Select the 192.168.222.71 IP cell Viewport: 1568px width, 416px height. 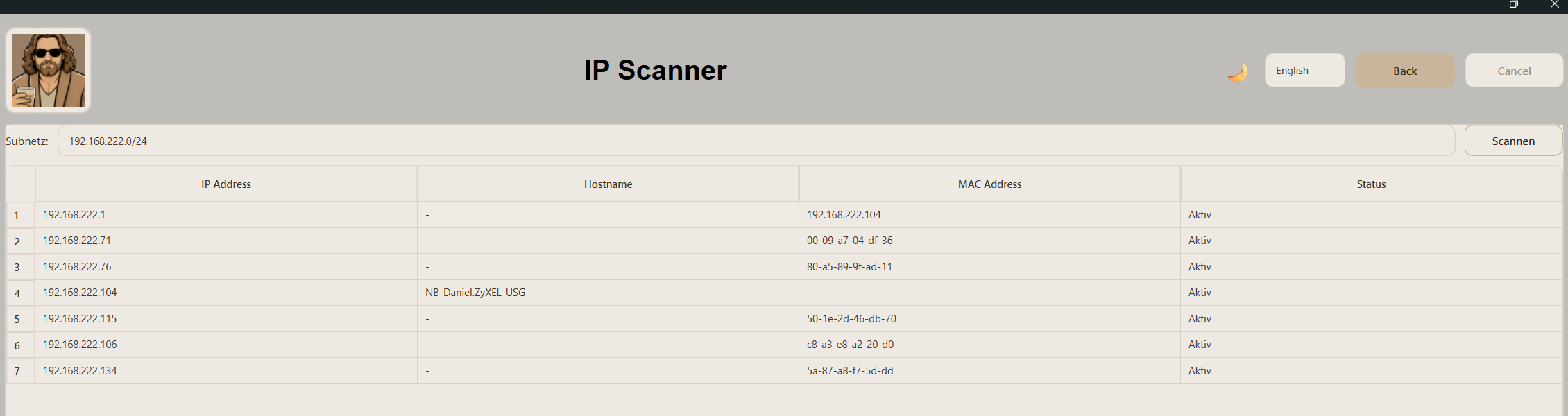point(226,241)
